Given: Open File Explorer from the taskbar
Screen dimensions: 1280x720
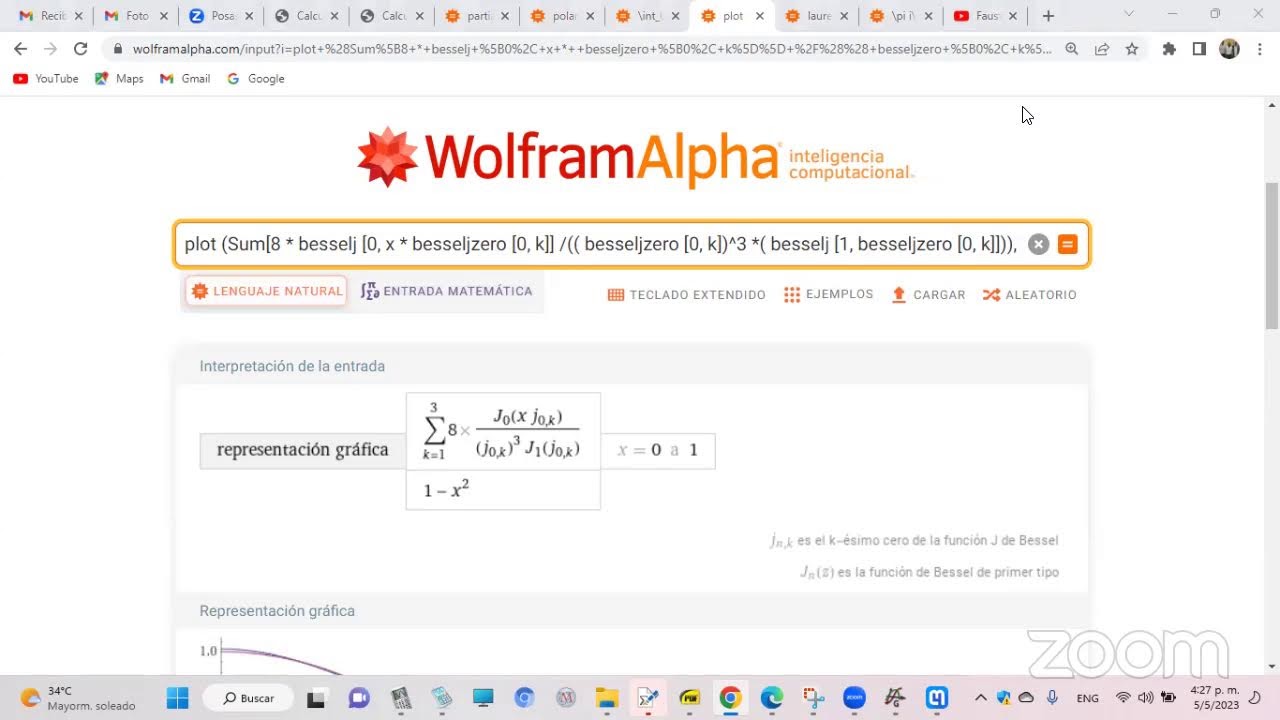Looking at the screenshot, I should [606, 698].
